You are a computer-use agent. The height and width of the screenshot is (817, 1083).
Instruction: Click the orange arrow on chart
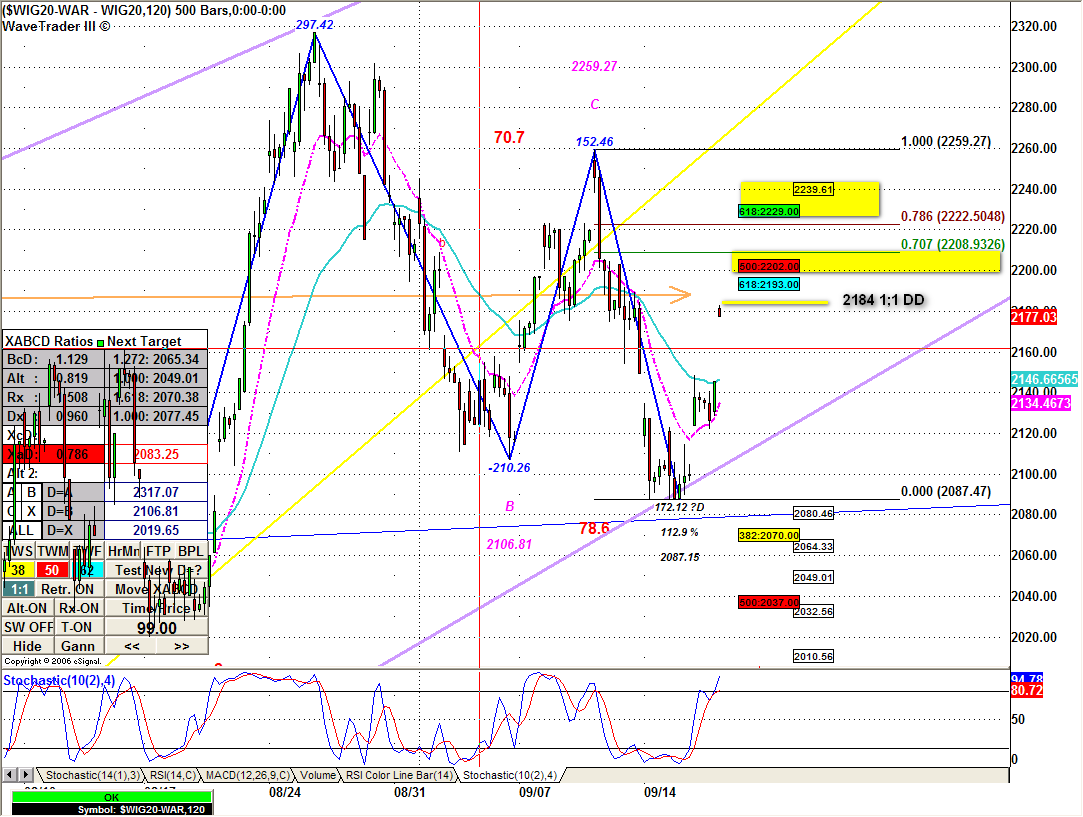679,295
